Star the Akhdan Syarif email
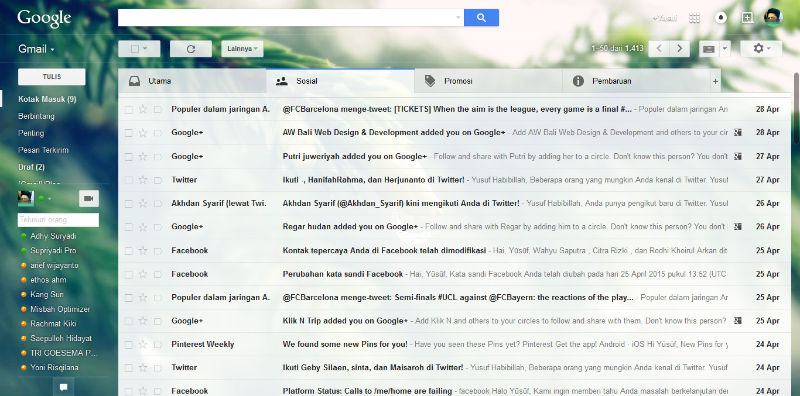The height and width of the screenshot is (396, 800). tap(143, 204)
